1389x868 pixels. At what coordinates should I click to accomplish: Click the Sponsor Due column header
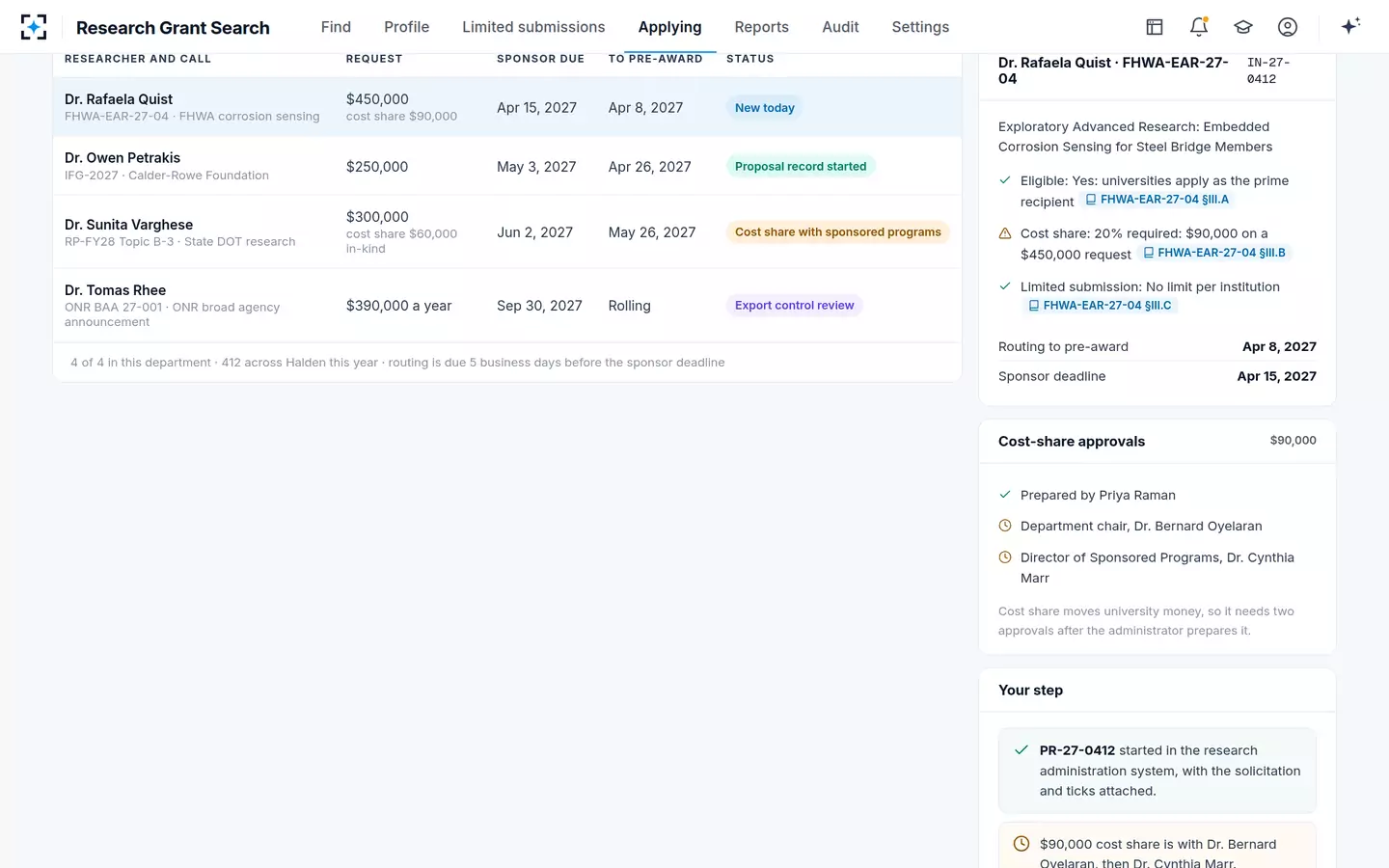[x=541, y=59]
